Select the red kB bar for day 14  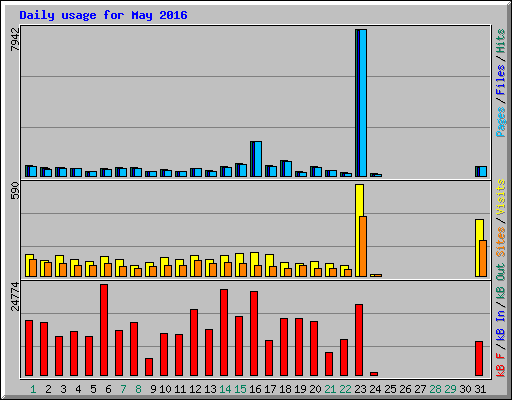(x=224, y=333)
